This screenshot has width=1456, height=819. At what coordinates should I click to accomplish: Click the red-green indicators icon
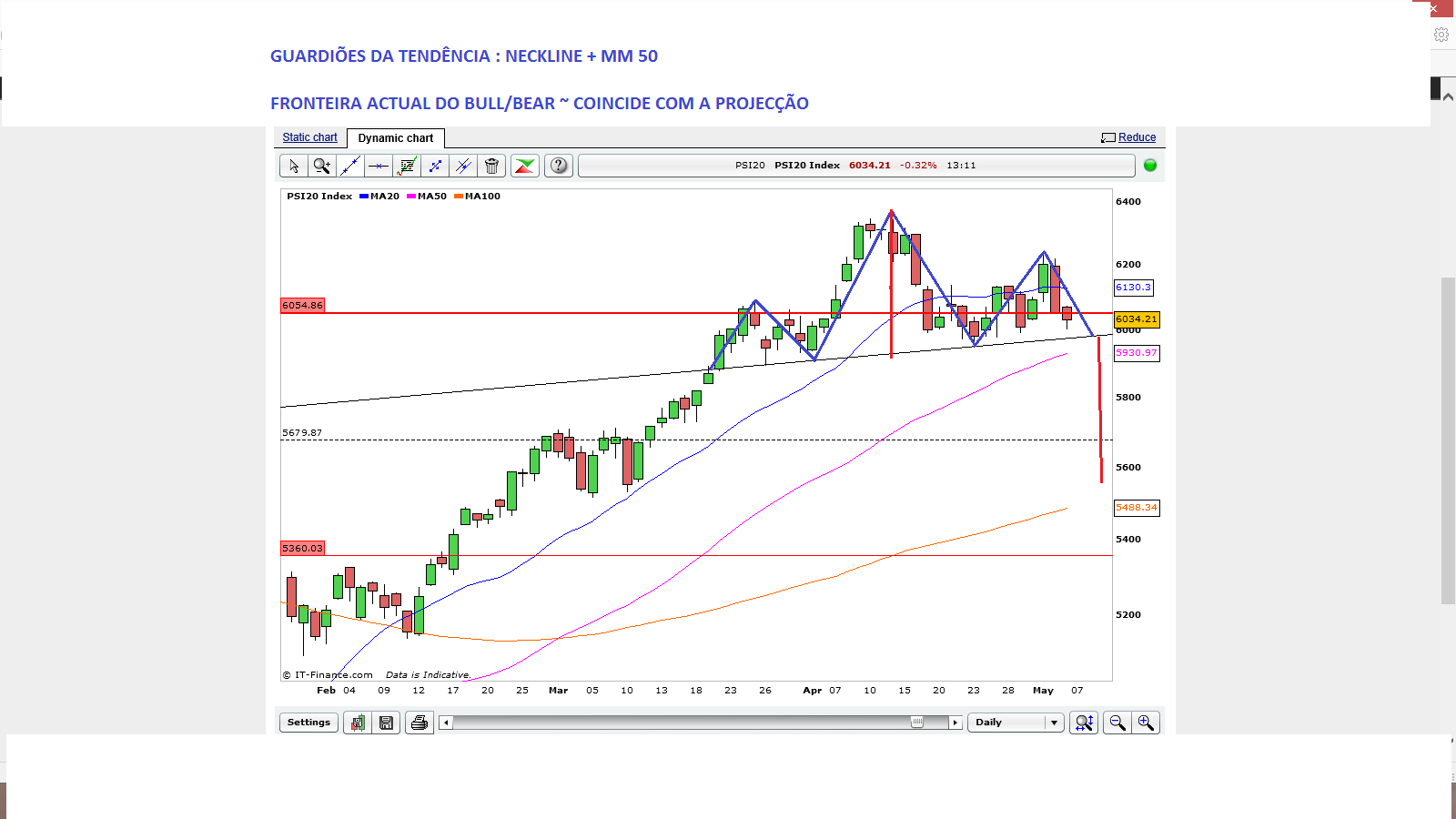pyautogui.click(x=525, y=166)
